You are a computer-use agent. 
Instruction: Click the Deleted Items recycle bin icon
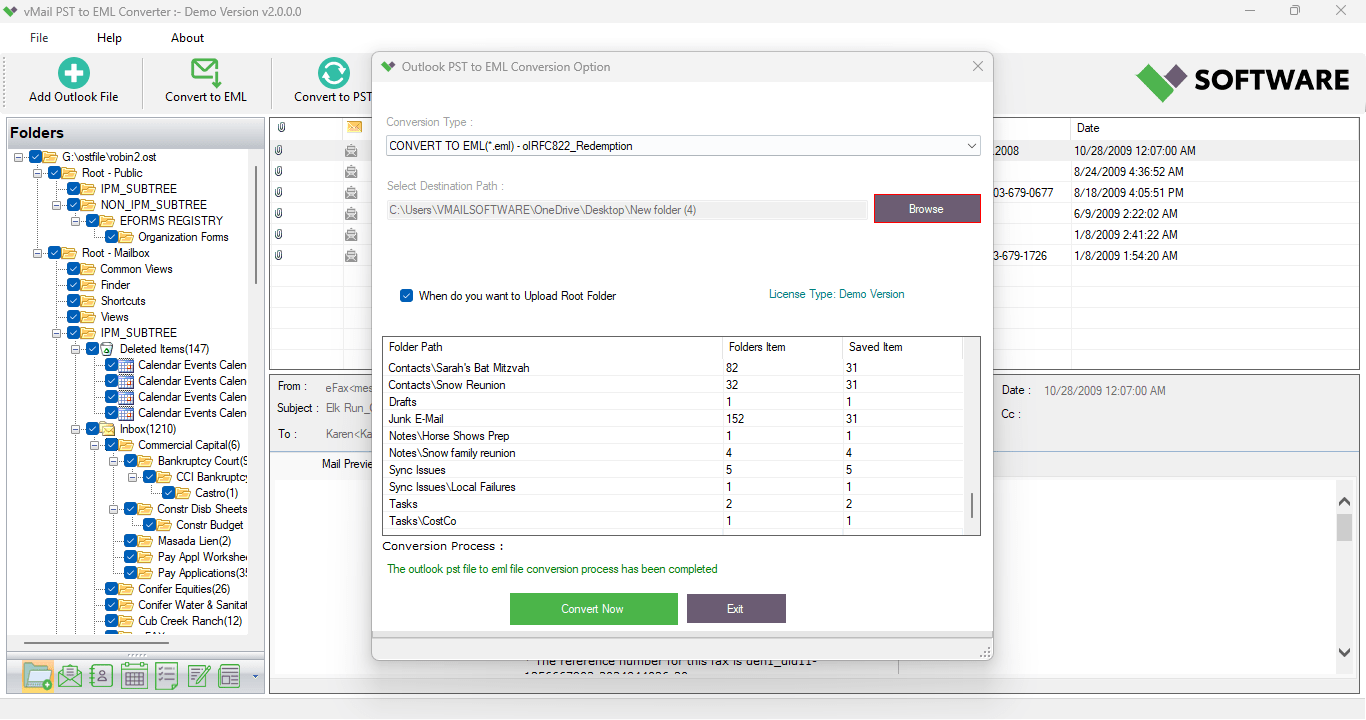click(x=107, y=349)
